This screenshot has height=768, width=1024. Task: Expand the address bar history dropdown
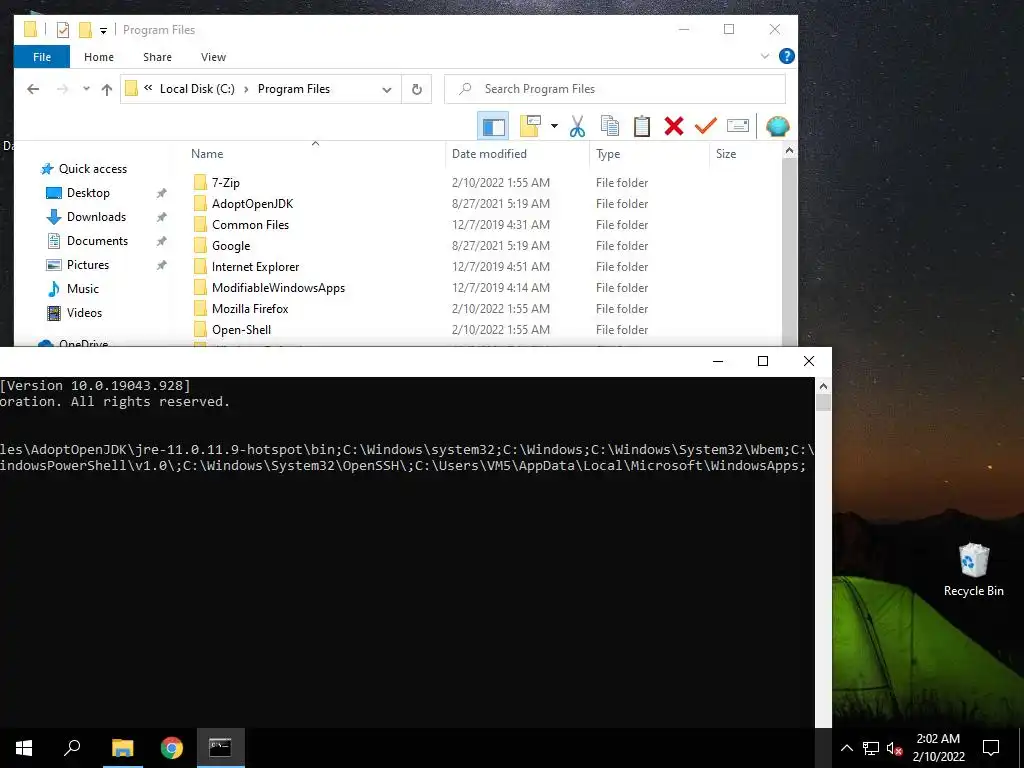coord(387,89)
